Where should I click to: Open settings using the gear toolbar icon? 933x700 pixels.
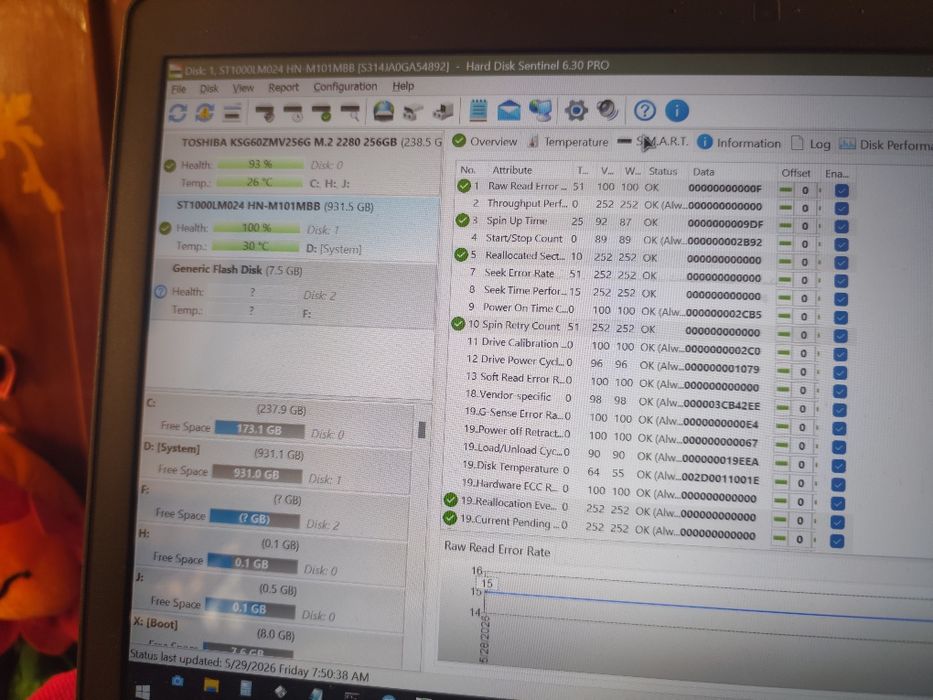[x=576, y=110]
